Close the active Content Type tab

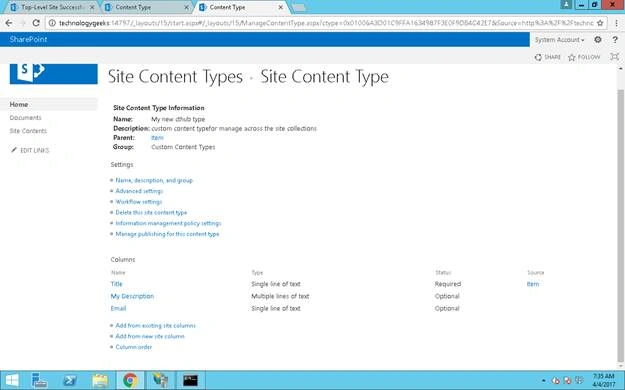coord(281,7)
